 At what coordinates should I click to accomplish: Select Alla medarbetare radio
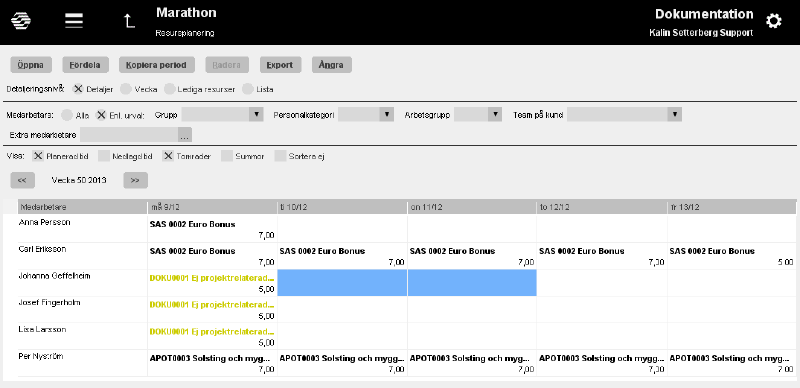pyautogui.click(x=67, y=115)
